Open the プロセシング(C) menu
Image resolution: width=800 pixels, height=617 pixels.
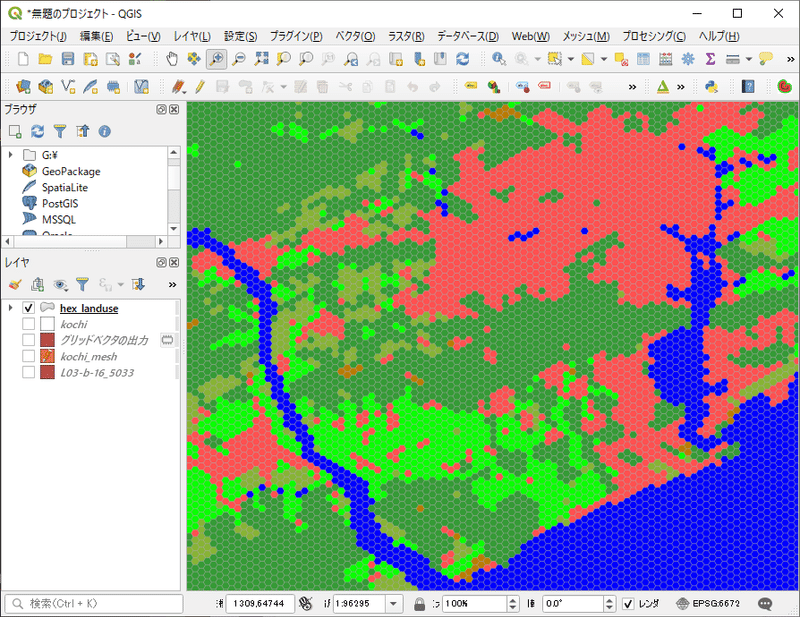pos(654,36)
